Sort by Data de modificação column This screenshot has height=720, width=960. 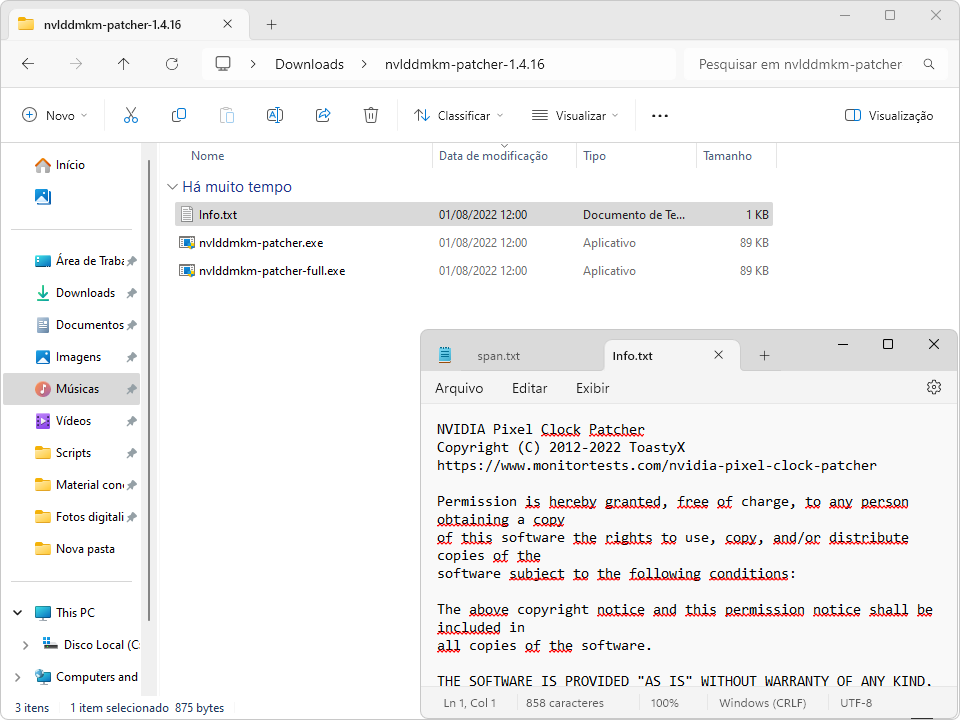[x=493, y=156]
